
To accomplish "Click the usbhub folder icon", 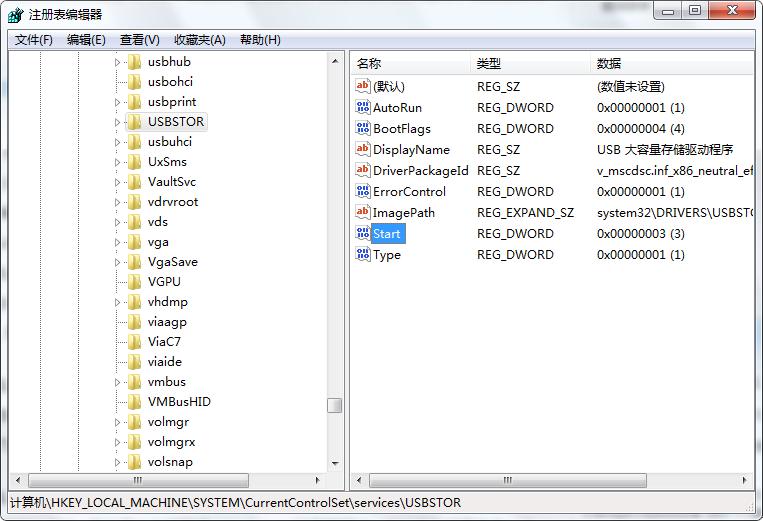I will (x=134, y=62).
